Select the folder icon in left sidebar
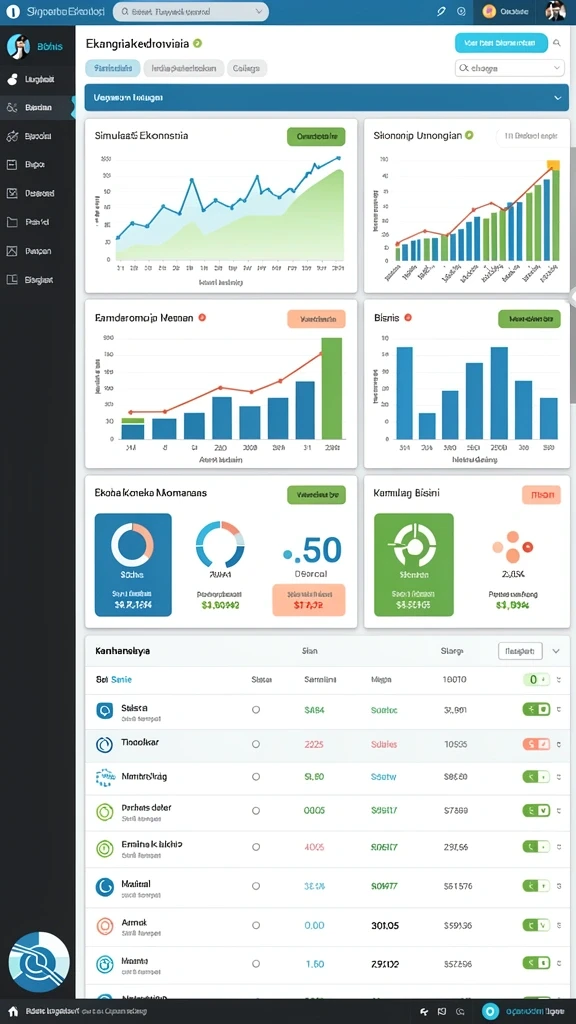 tap(12, 222)
